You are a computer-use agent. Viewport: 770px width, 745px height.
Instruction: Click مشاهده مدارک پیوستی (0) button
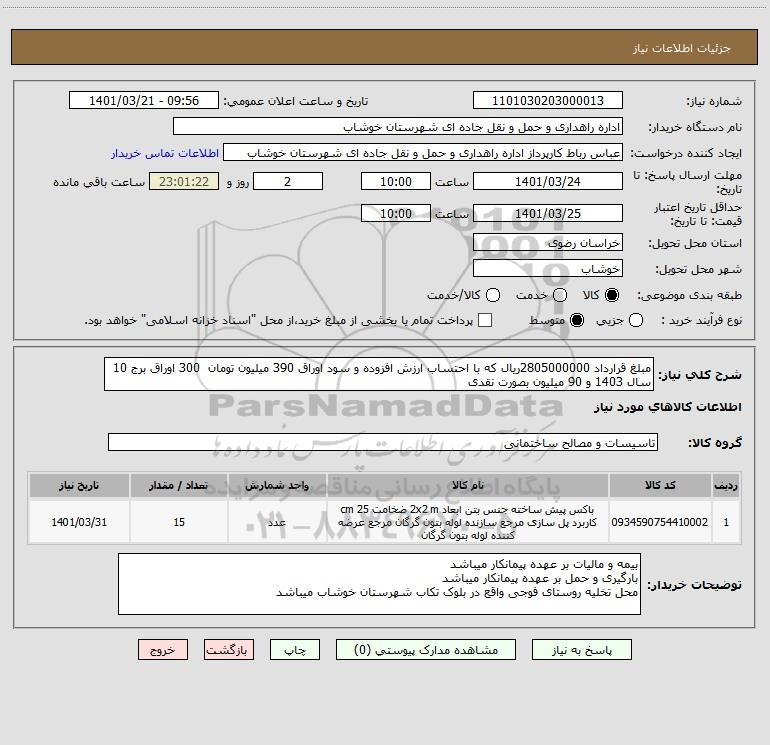tap(426, 650)
